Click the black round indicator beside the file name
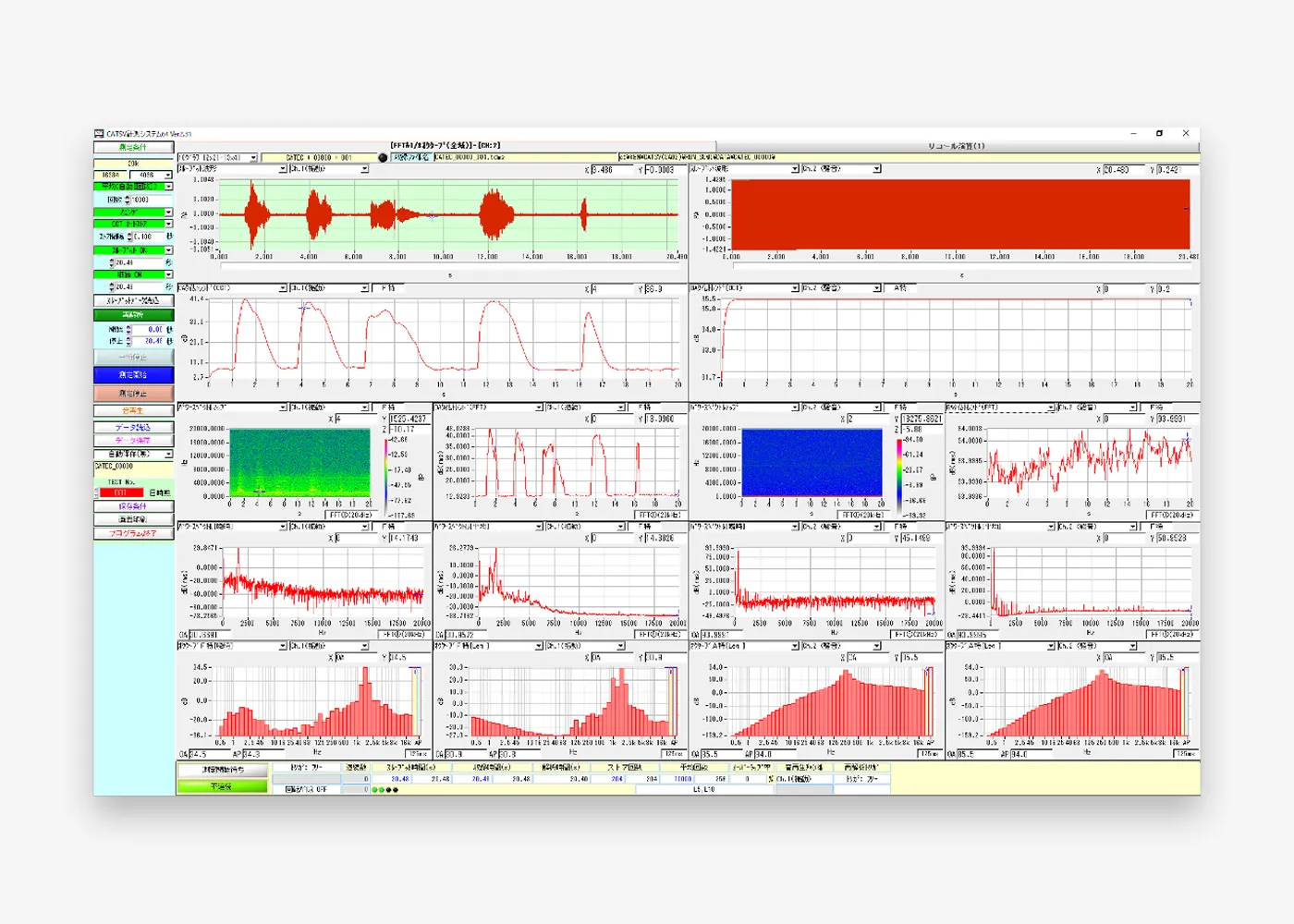 coord(383,158)
